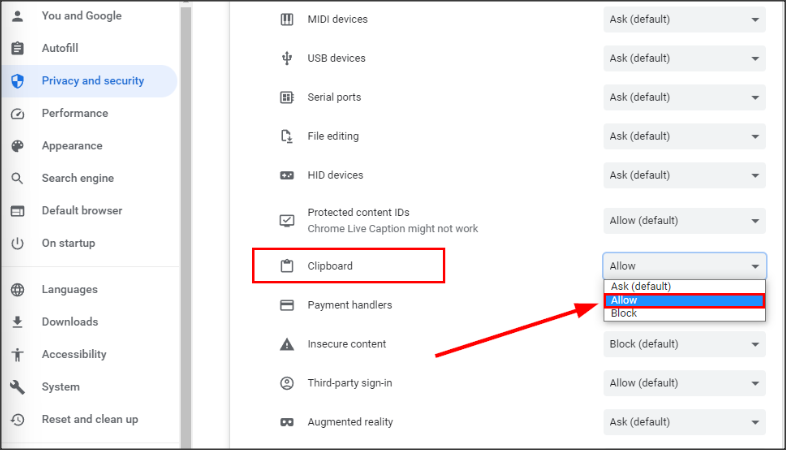Expand the Insecure content dropdown

[684, 344]
